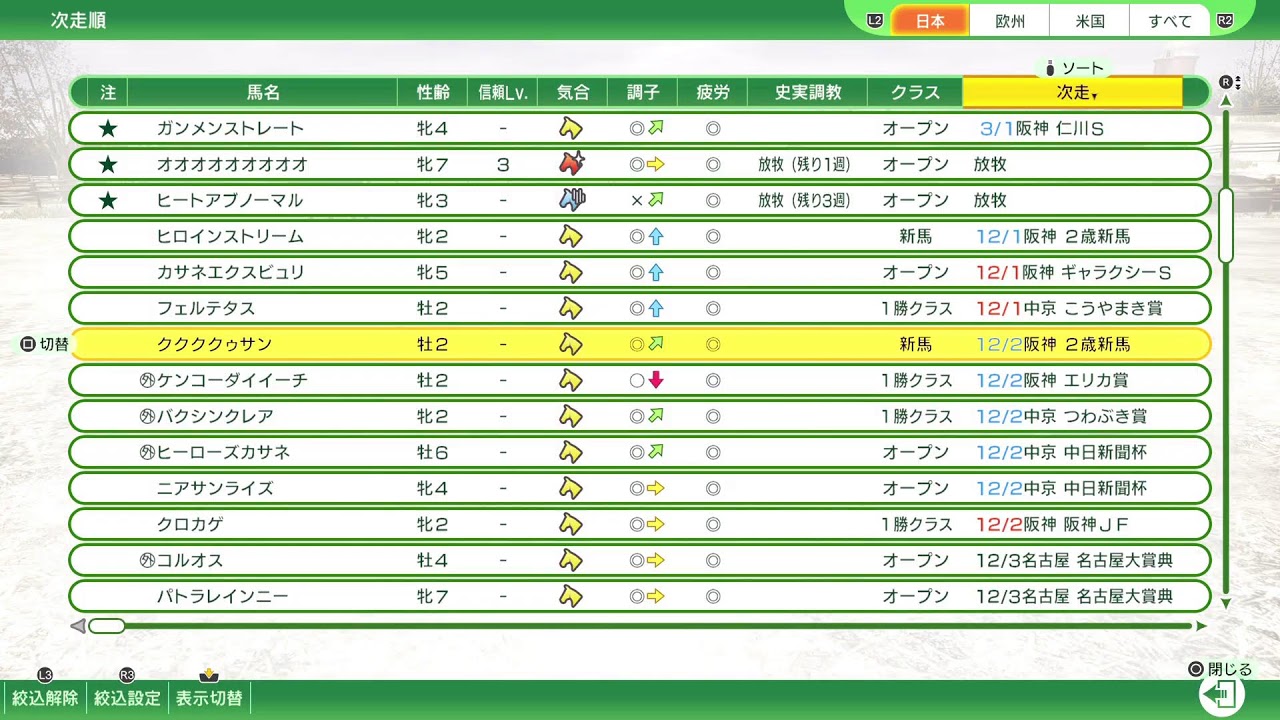The height and width of the screenshot is (720, 1280).
Task: Select the ククククゥサン highlighted row name
Action: (x=214, y=344)
